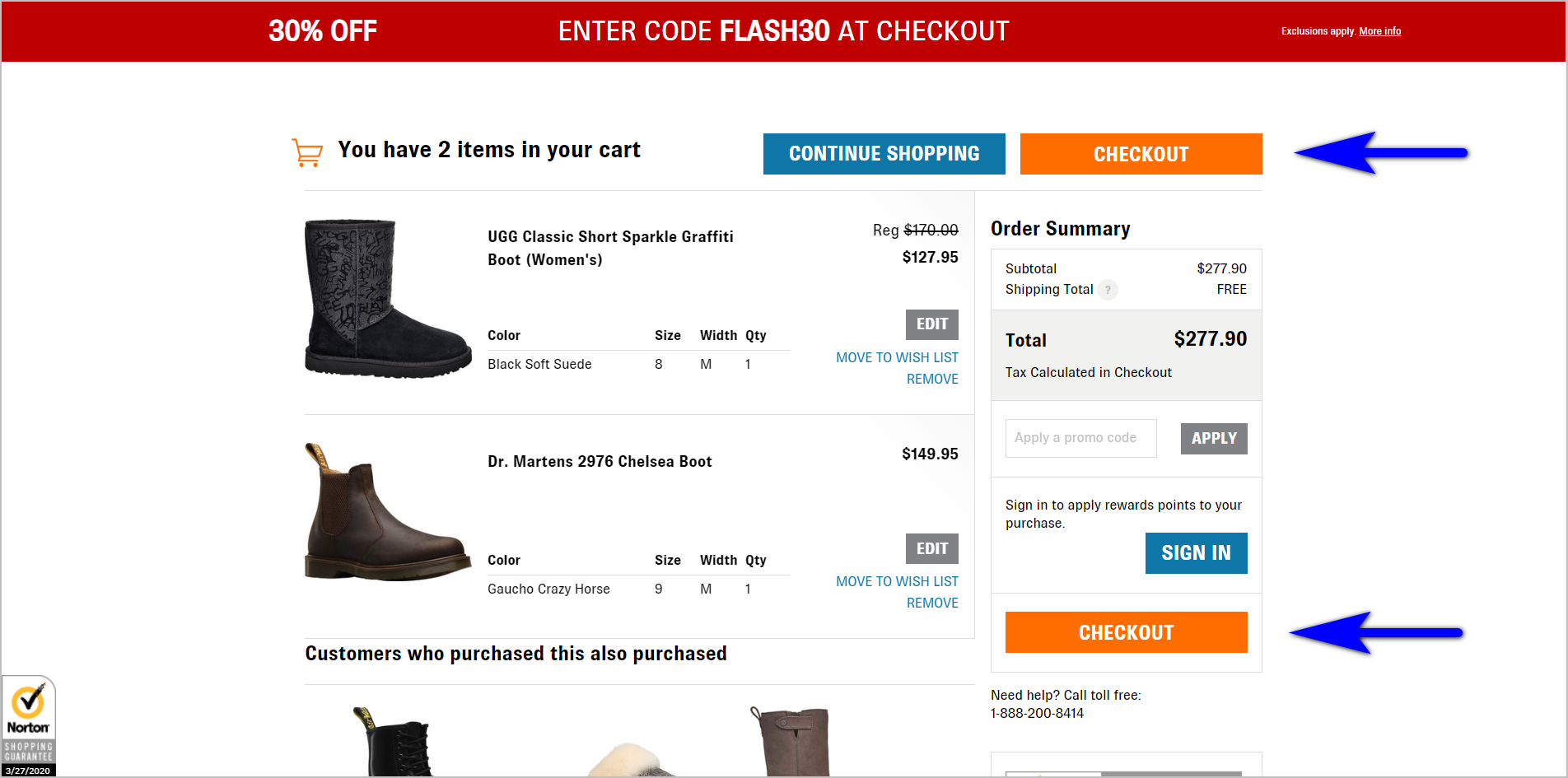This screenshot has width=1568, height=778.
Task: Click SIGN IN to apply rewards points
Action: pyautogui.click(x=1196, y=553)
